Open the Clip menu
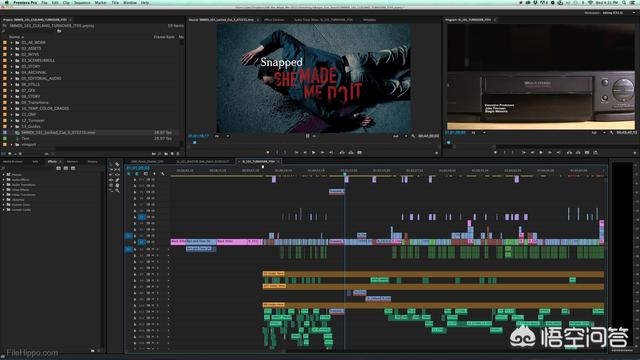The width and height of the screenshot is (640, 360). click(66, 2)
